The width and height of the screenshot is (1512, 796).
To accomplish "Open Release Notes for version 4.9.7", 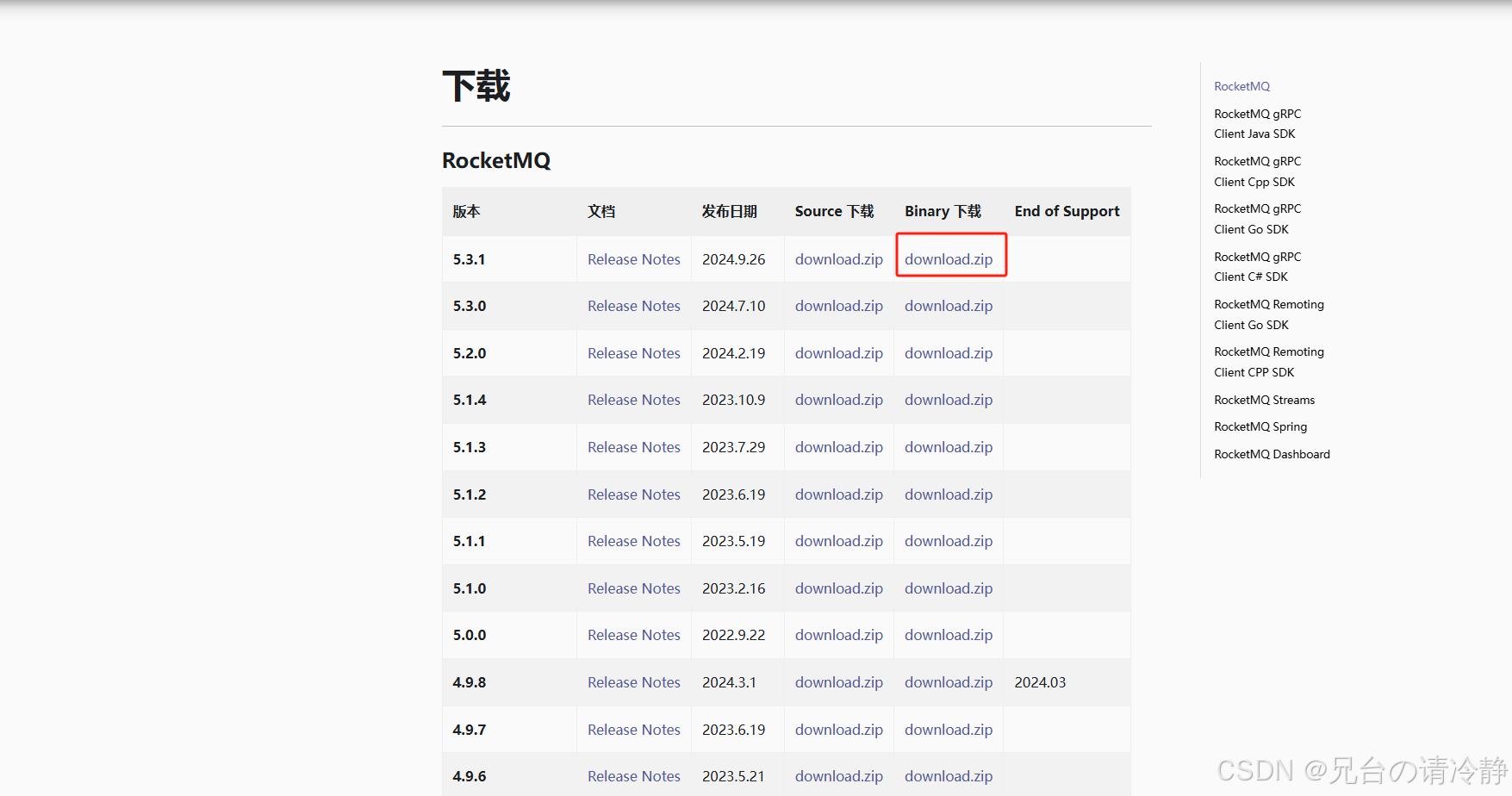I will pyautogui.click(x=634, y=730).
